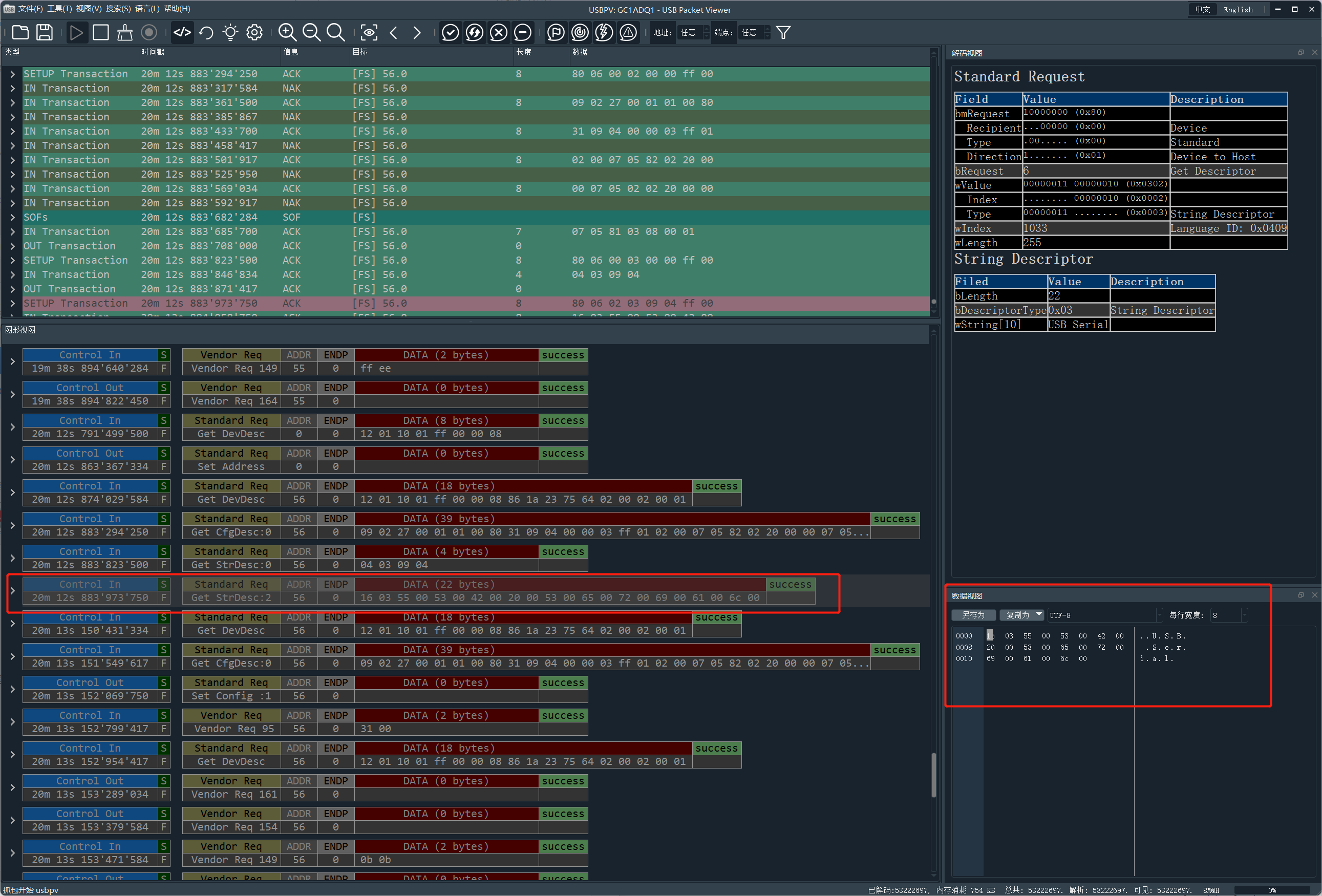Image resolution: width=1322 pixels, height=896 pixels.
Task: Toggle the X bubble filter
Action: click(x=498, y=32)
